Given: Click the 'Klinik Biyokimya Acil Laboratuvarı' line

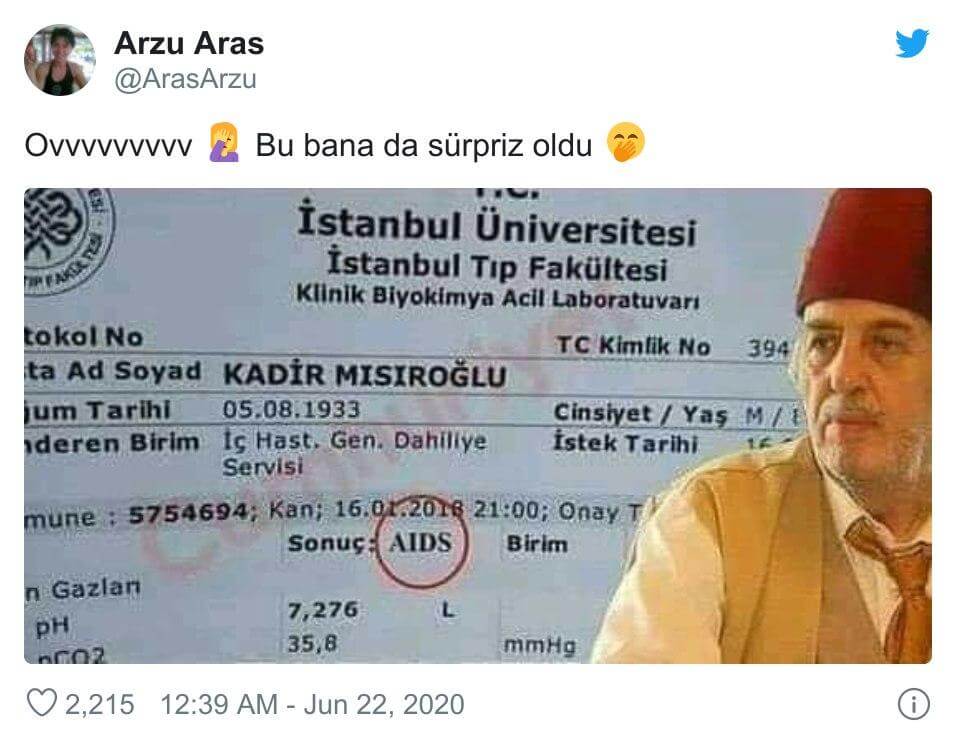Looking at the screenshot, I should (498, 298).
